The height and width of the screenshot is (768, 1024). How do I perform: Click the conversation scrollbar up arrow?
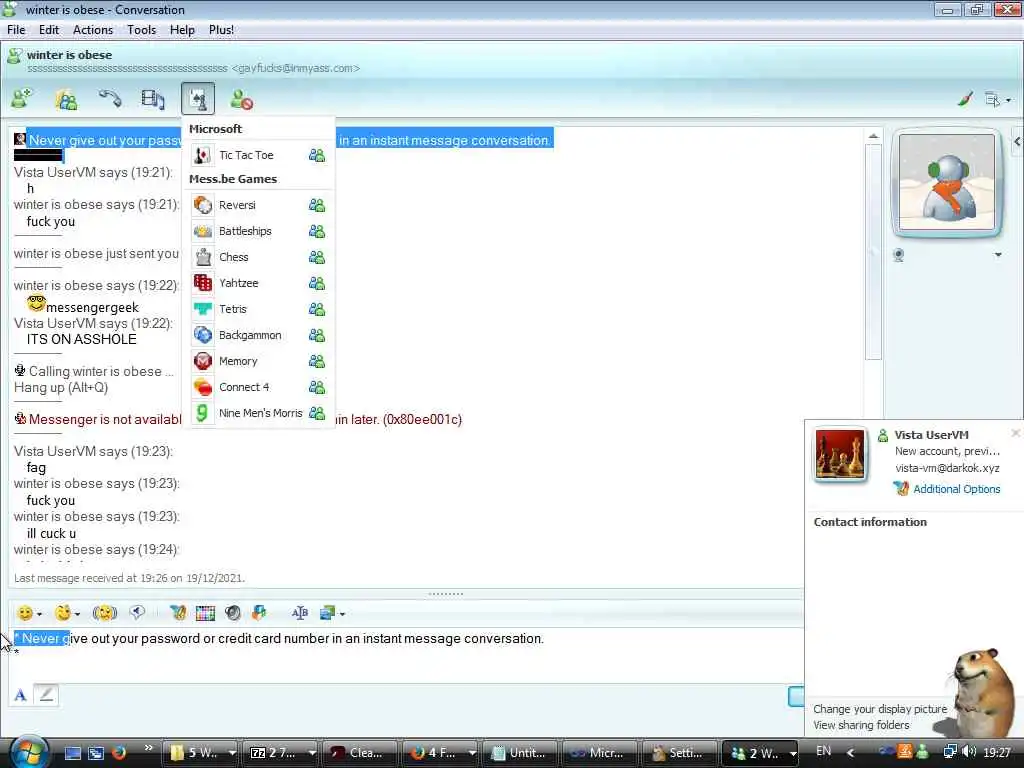click(x=873, y=136)
